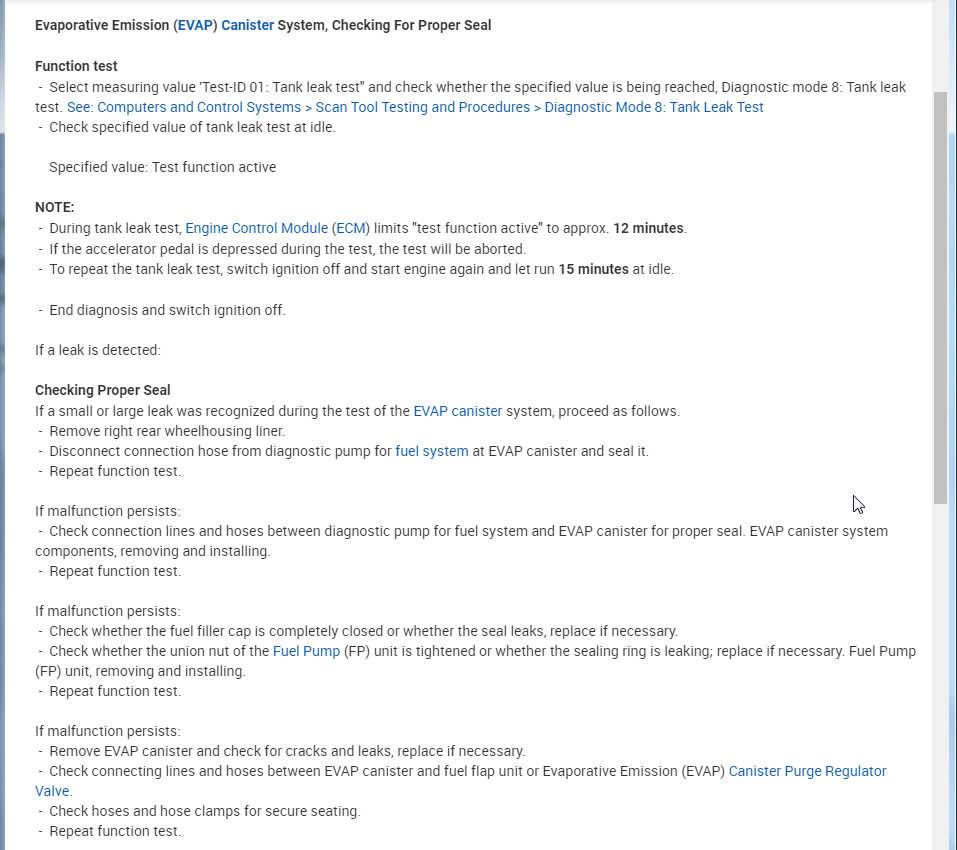Open the fuel system link

tap(432, 451)
